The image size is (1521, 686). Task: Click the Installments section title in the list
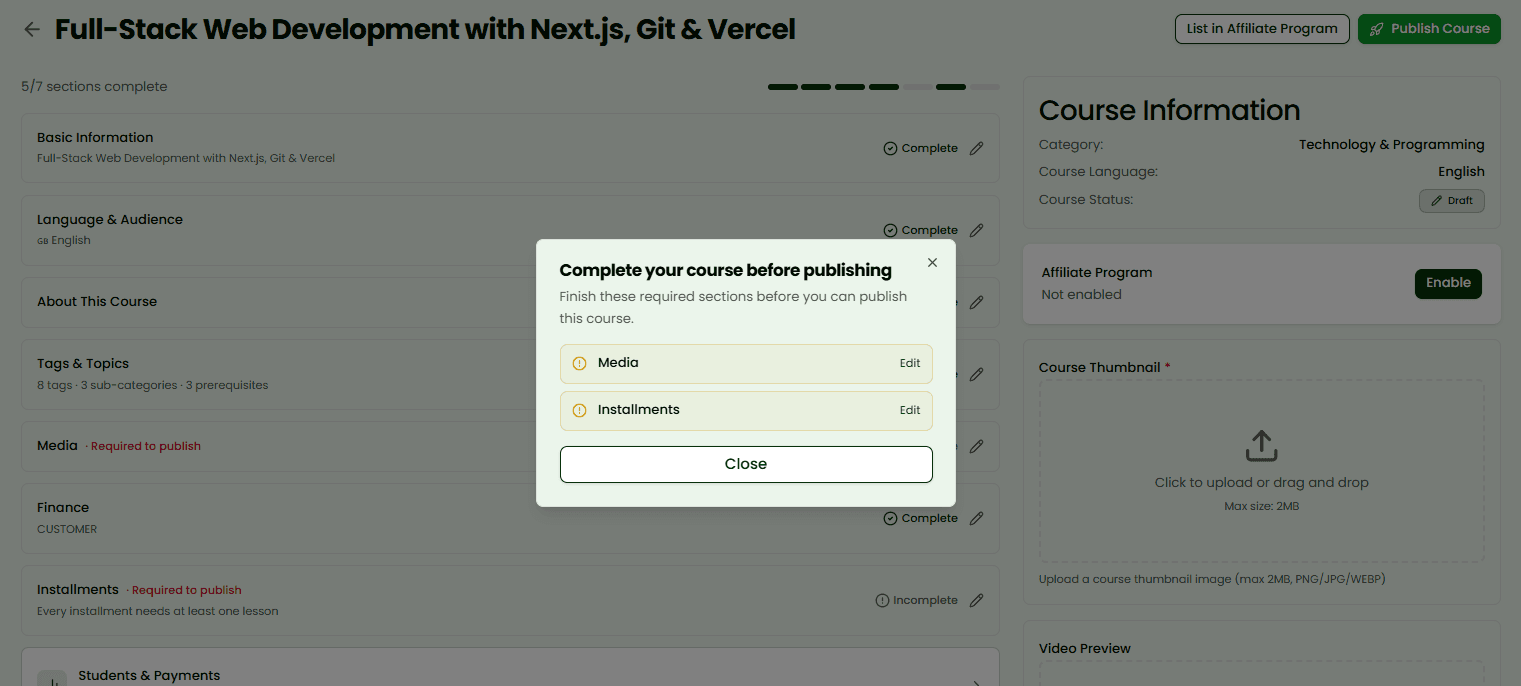tap(78, 590)
